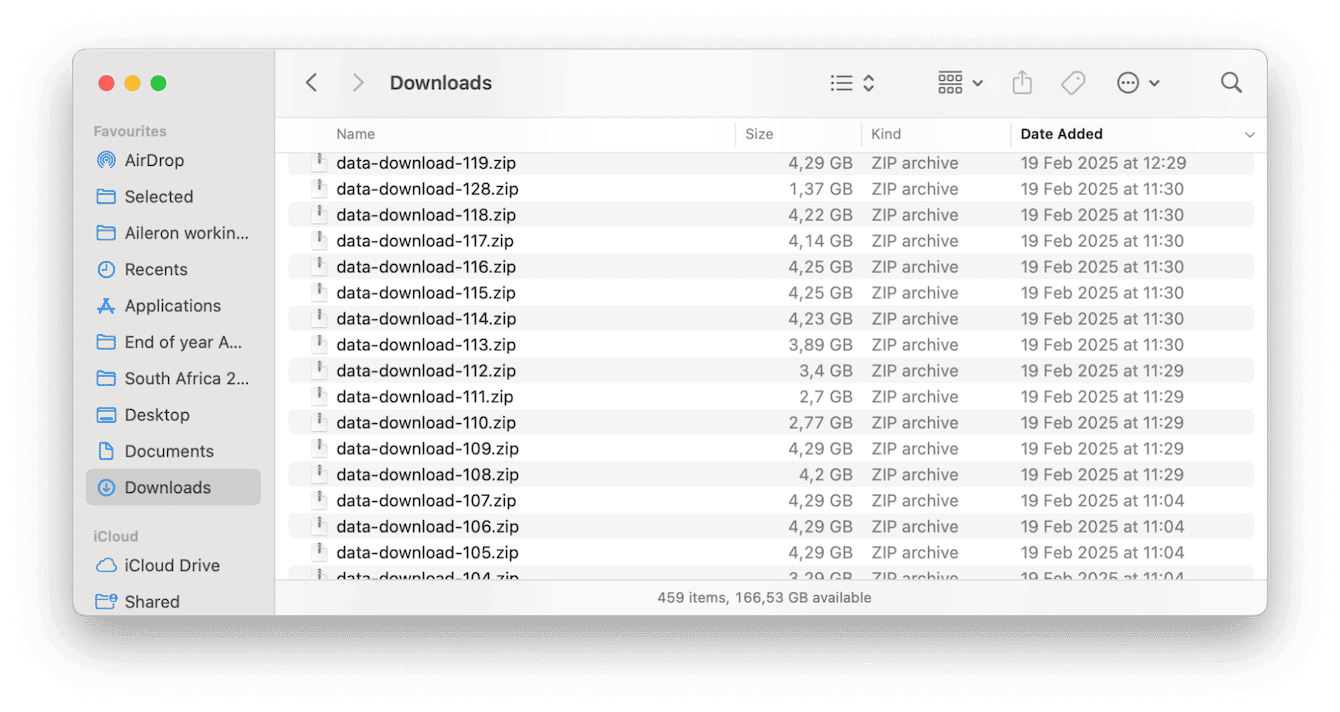1340x712 pixels.
Task: Click the list view icon
Action: pos(842,83)
